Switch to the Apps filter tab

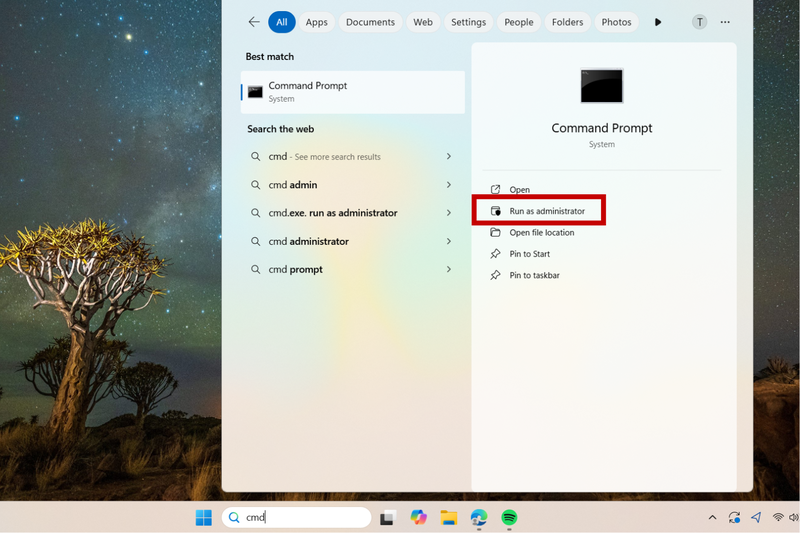[x=316, y=22]
